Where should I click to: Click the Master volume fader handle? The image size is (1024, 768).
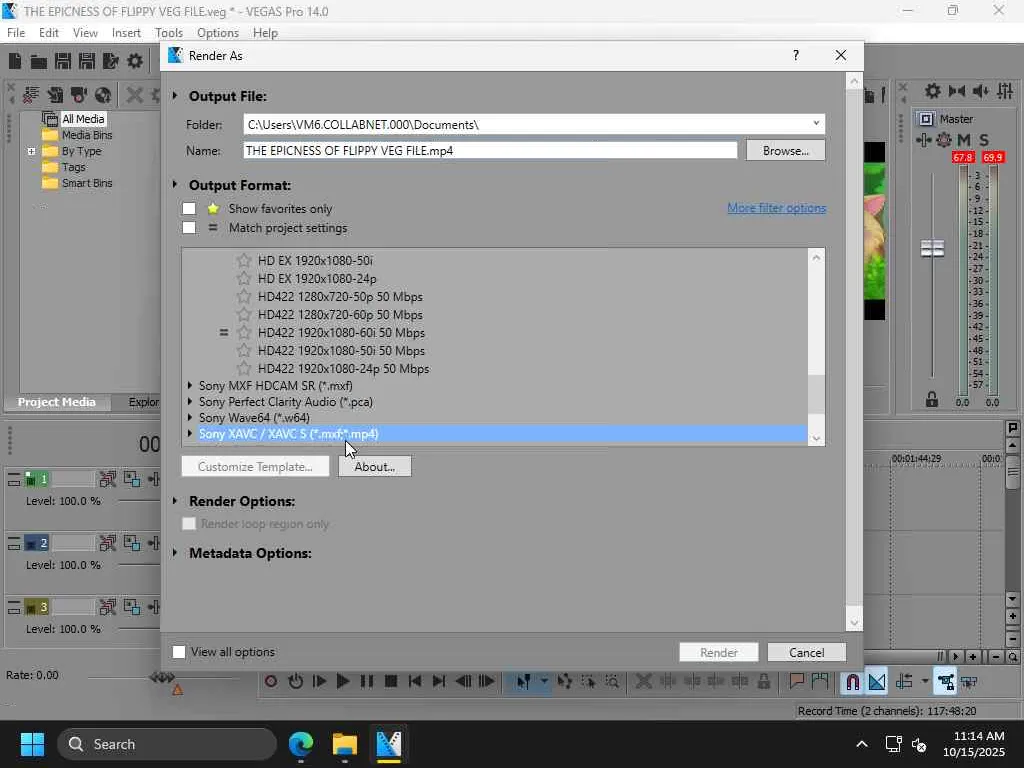tap(932, 248)
